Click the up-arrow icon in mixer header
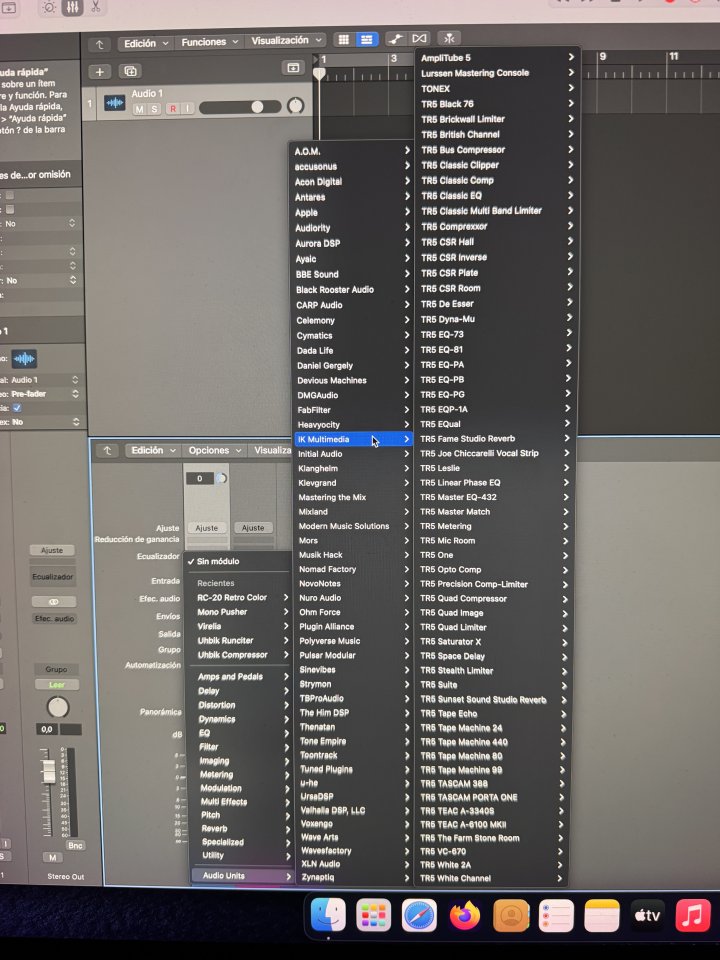 pos(107,451)
